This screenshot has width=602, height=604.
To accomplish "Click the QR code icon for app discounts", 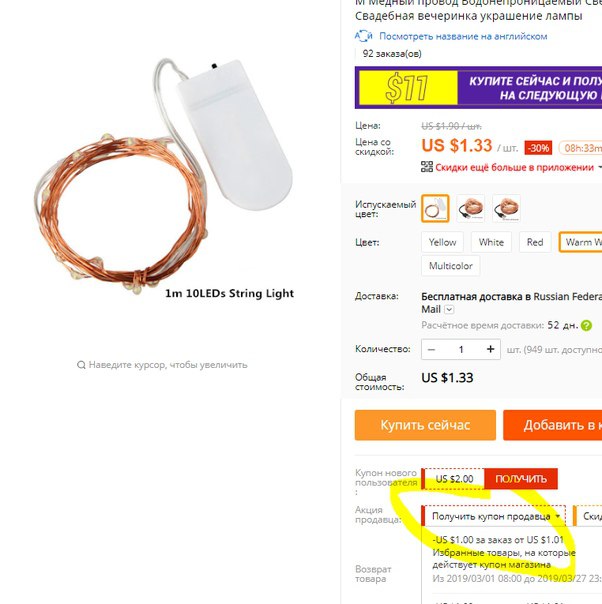I will coord(427,167).
